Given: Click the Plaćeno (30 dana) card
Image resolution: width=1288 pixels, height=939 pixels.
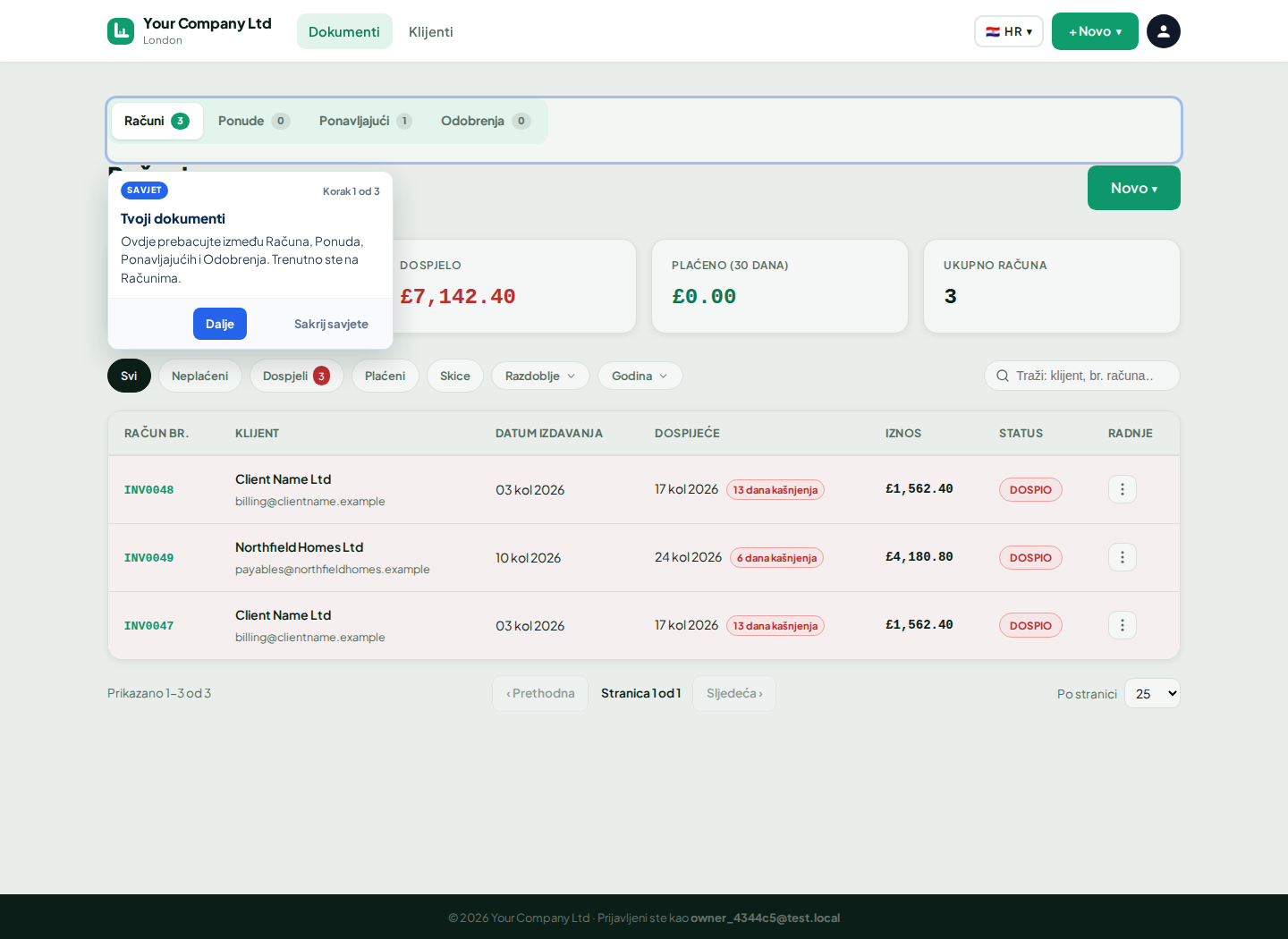Looking at the screenshot, I should [780, 286].
